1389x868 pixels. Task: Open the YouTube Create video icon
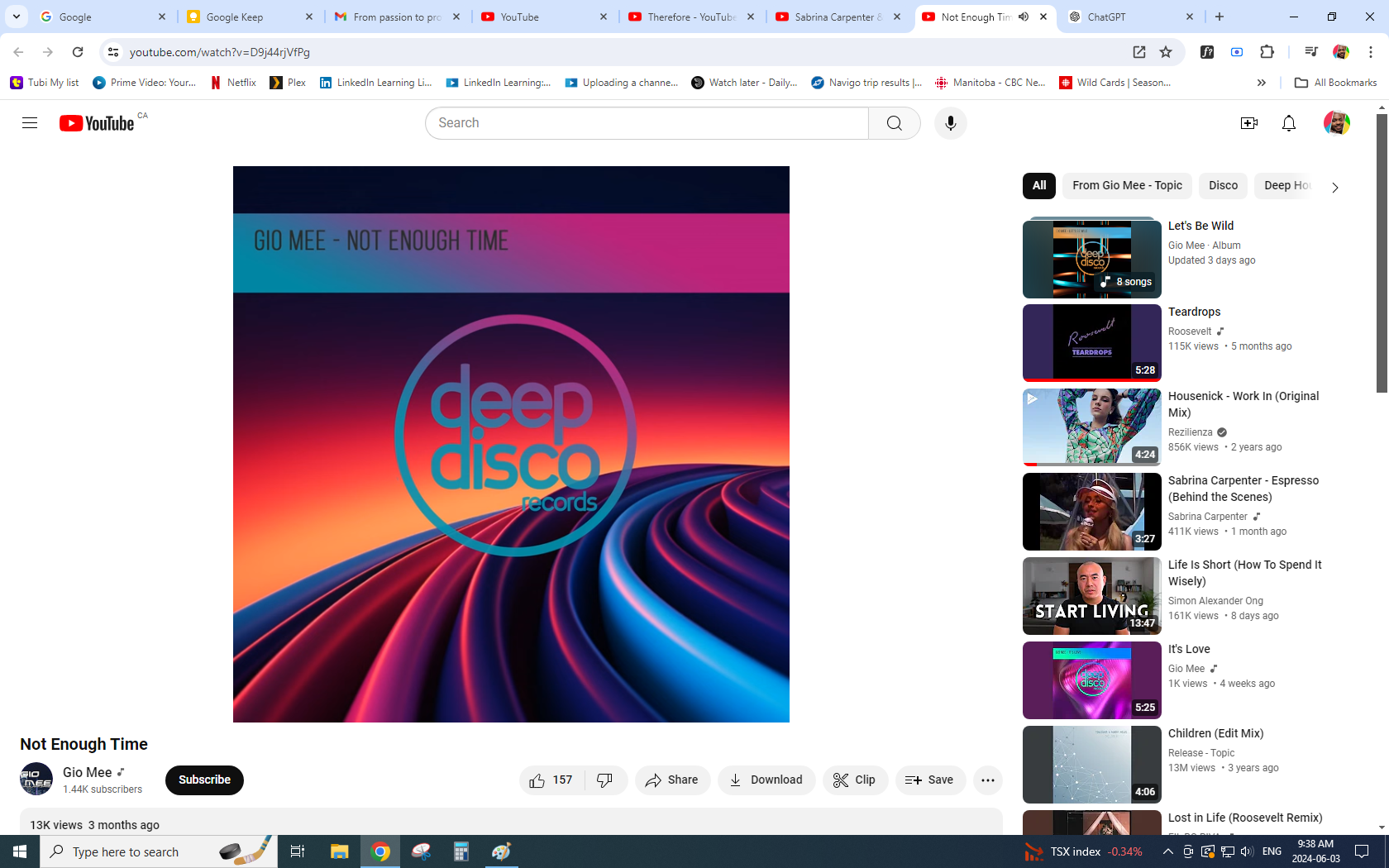pos(1248,123)
